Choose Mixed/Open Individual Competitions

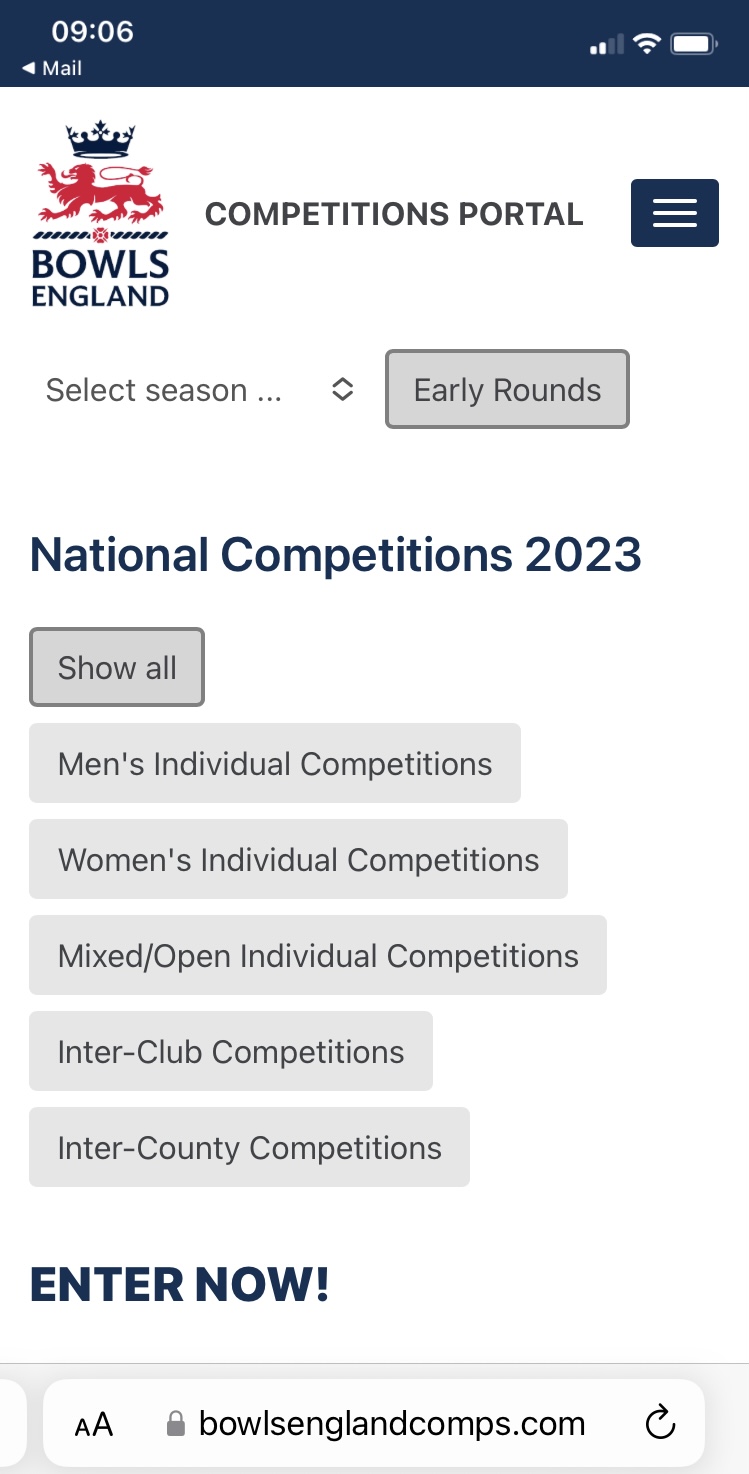tap(318, 955)
